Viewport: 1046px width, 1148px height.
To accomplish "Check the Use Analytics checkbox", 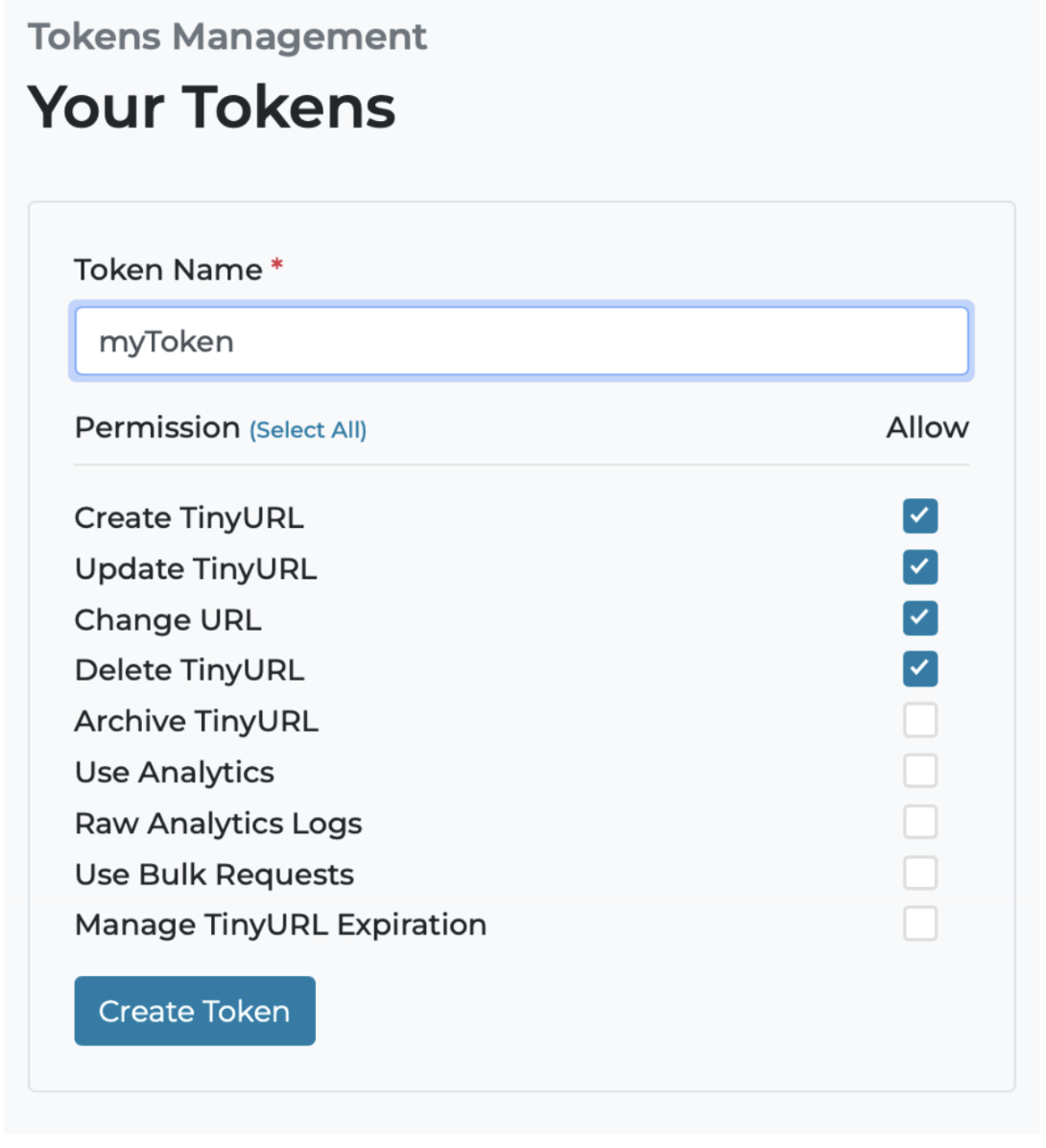I will pyautogui.click(x=919, y=771).
